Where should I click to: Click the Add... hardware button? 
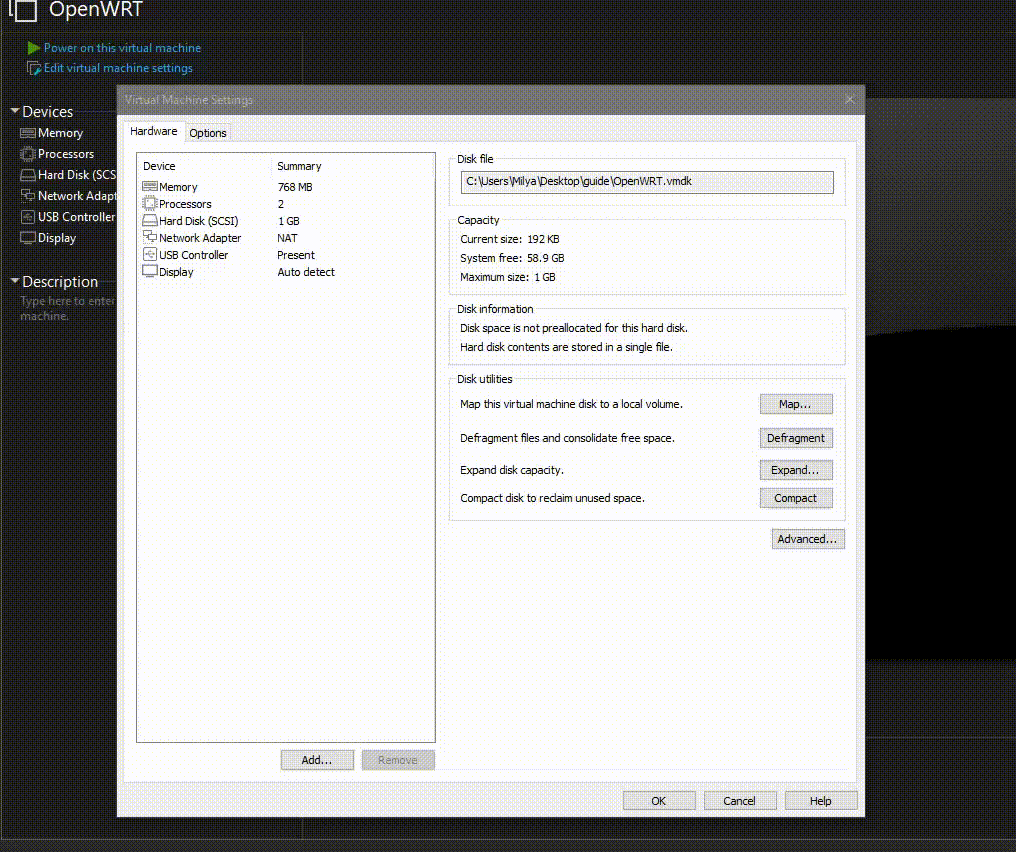tap(317, 760)
